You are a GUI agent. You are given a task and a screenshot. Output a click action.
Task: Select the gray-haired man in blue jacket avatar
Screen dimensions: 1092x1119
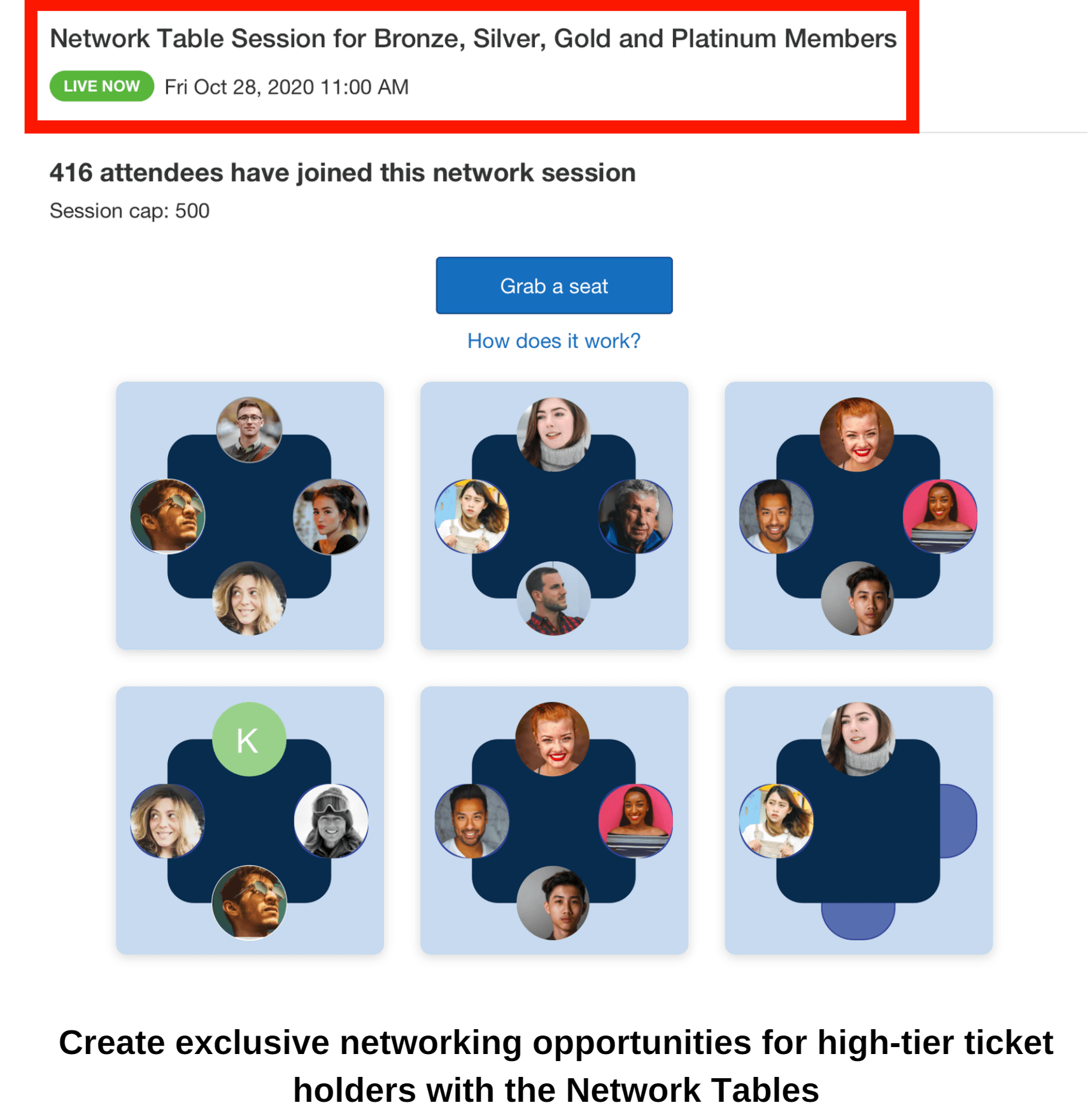point(635,516)
